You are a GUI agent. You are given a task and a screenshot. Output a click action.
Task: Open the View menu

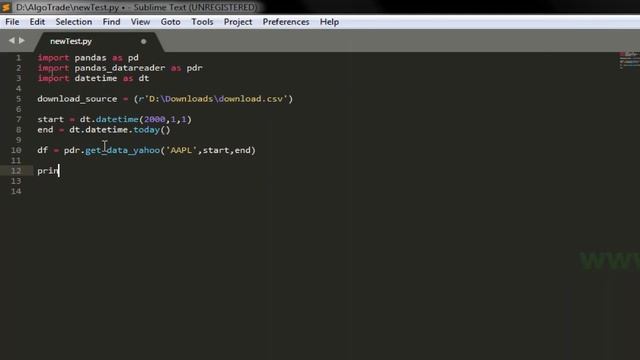pos(140,22)
